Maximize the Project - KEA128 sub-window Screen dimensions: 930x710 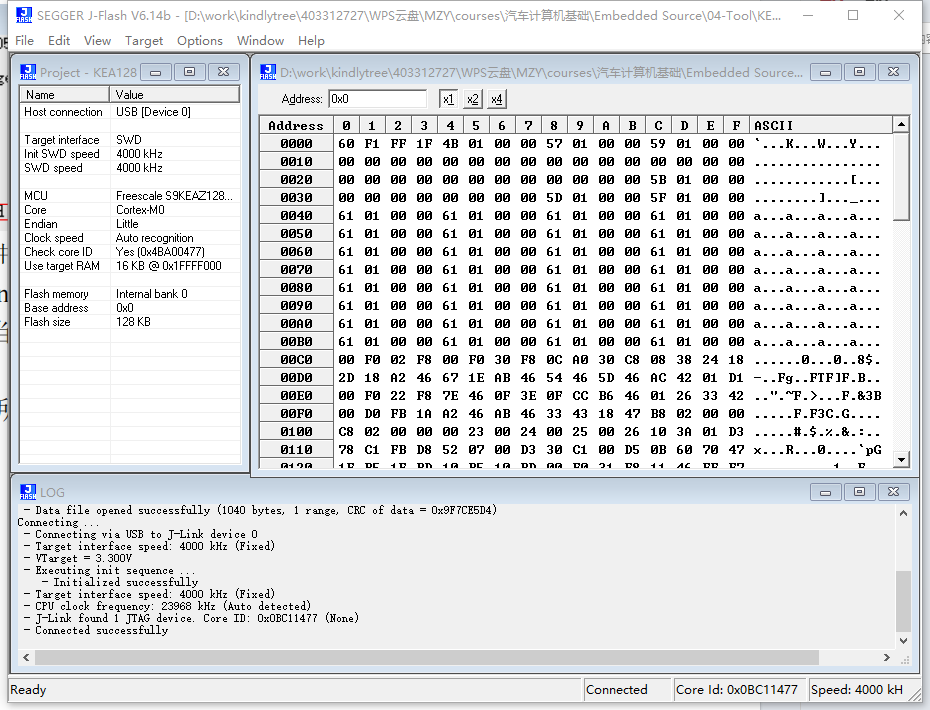point(189,72)
